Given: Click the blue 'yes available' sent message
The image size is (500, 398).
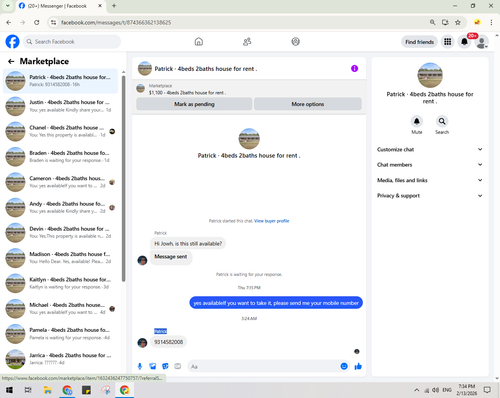Looking at the screenshot, I should [276, 303].
